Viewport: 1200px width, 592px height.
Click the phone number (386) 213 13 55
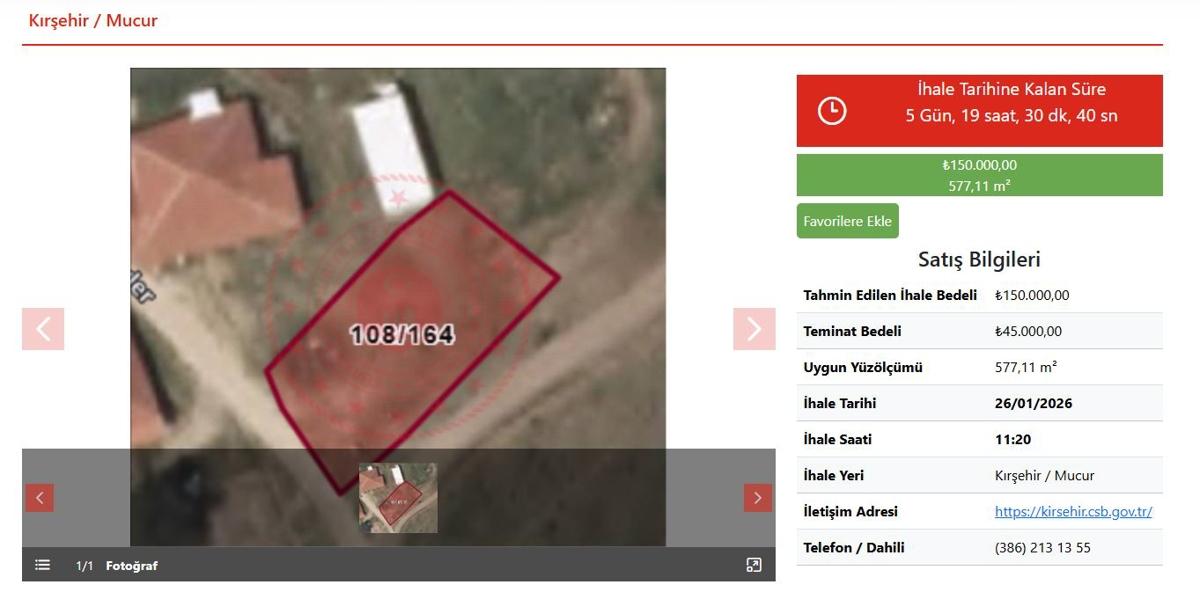coord(1043,547)
